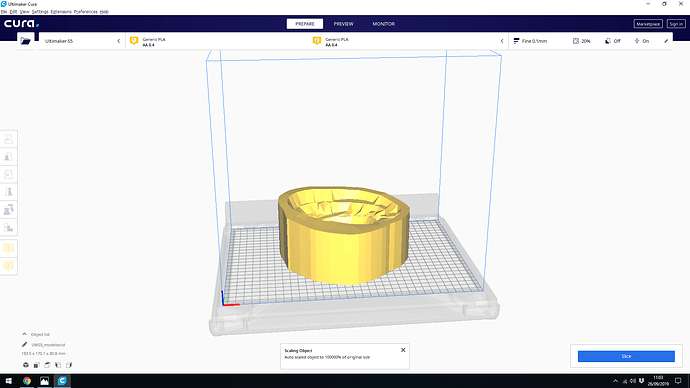Open file via folder icon
Viewport: 690px width, 388px height.
coord(26,41)
